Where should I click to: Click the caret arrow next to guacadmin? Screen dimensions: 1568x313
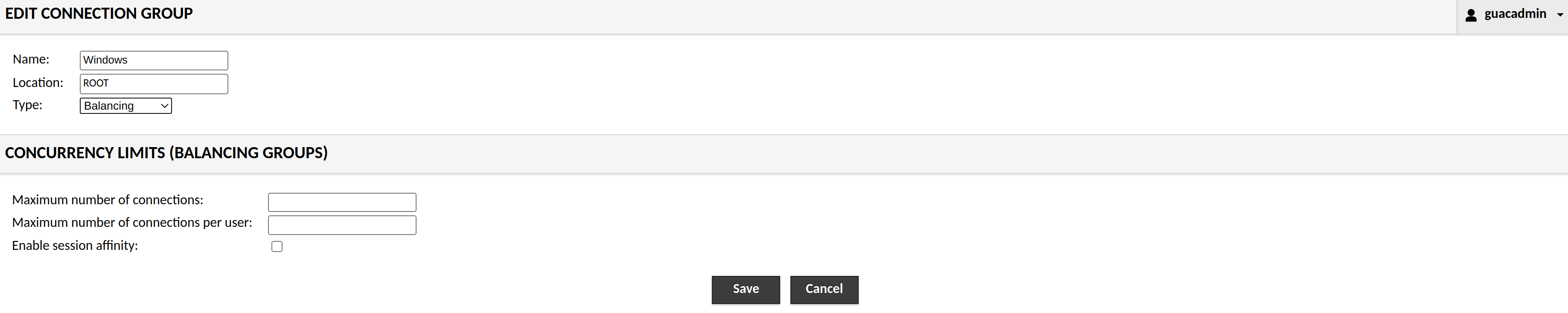tap(1559, 15)
